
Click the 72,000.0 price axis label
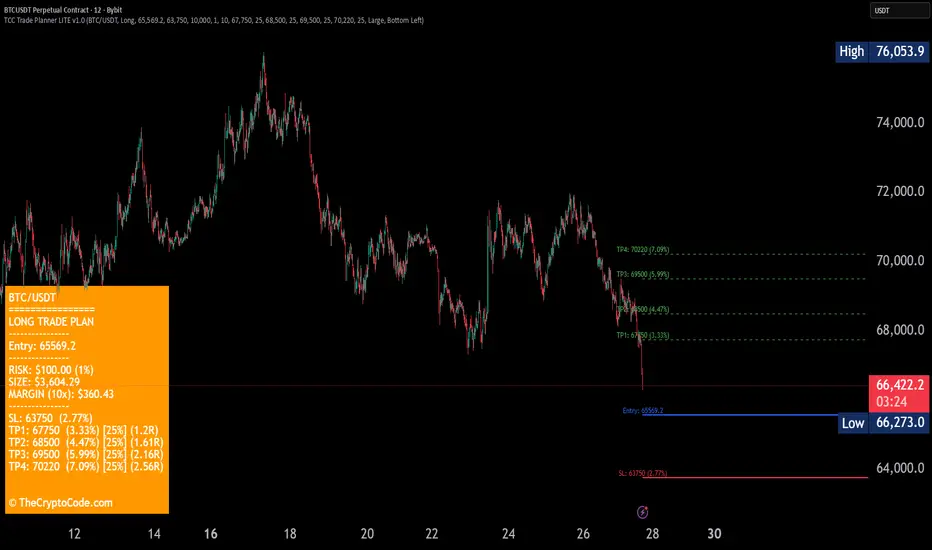pyautogui.click(x=900, y=191)
